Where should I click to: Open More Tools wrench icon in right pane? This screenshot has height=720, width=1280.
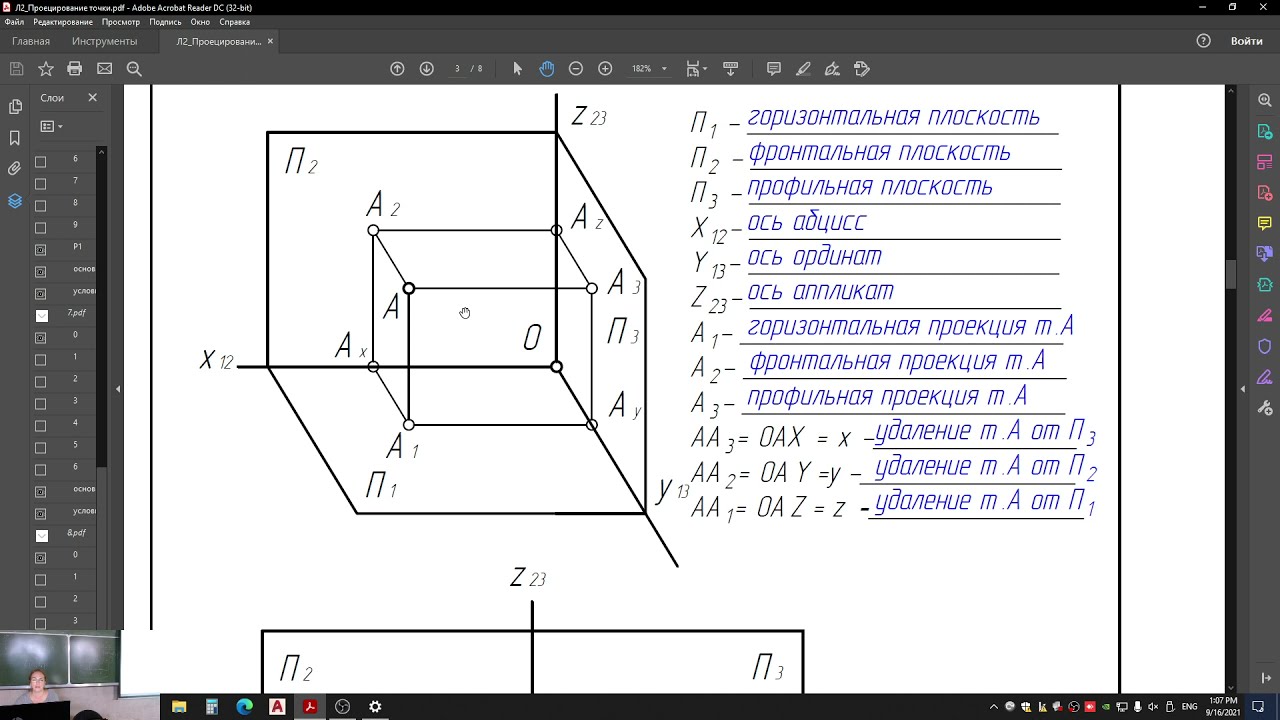(1265, 408)
